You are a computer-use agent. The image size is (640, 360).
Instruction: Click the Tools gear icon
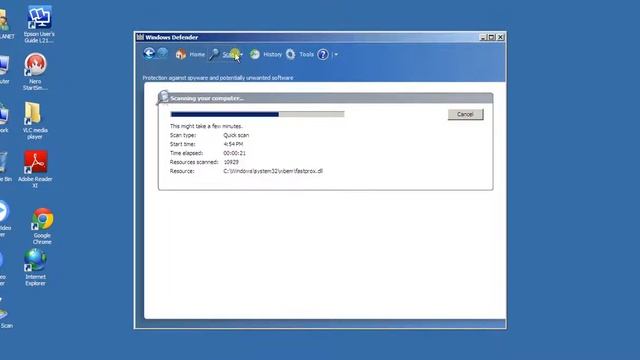[290, 54]
